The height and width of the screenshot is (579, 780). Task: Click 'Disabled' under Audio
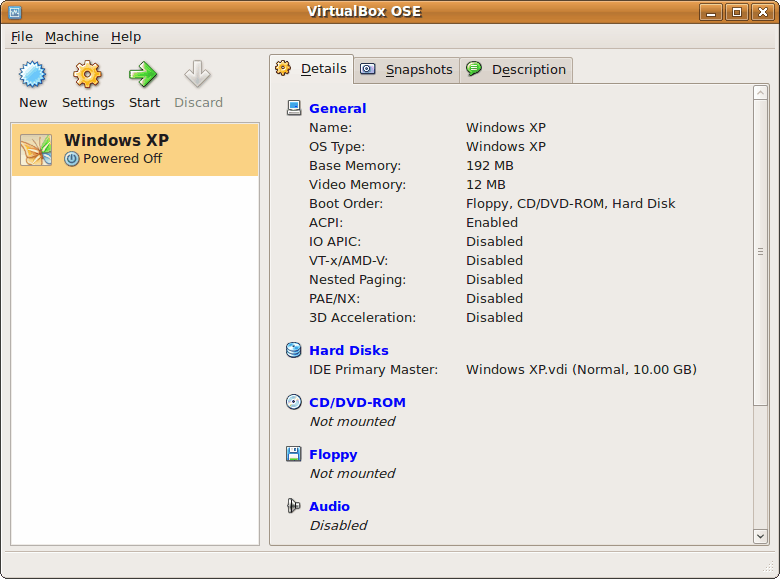pyautogui.click(x=338, y=525)
